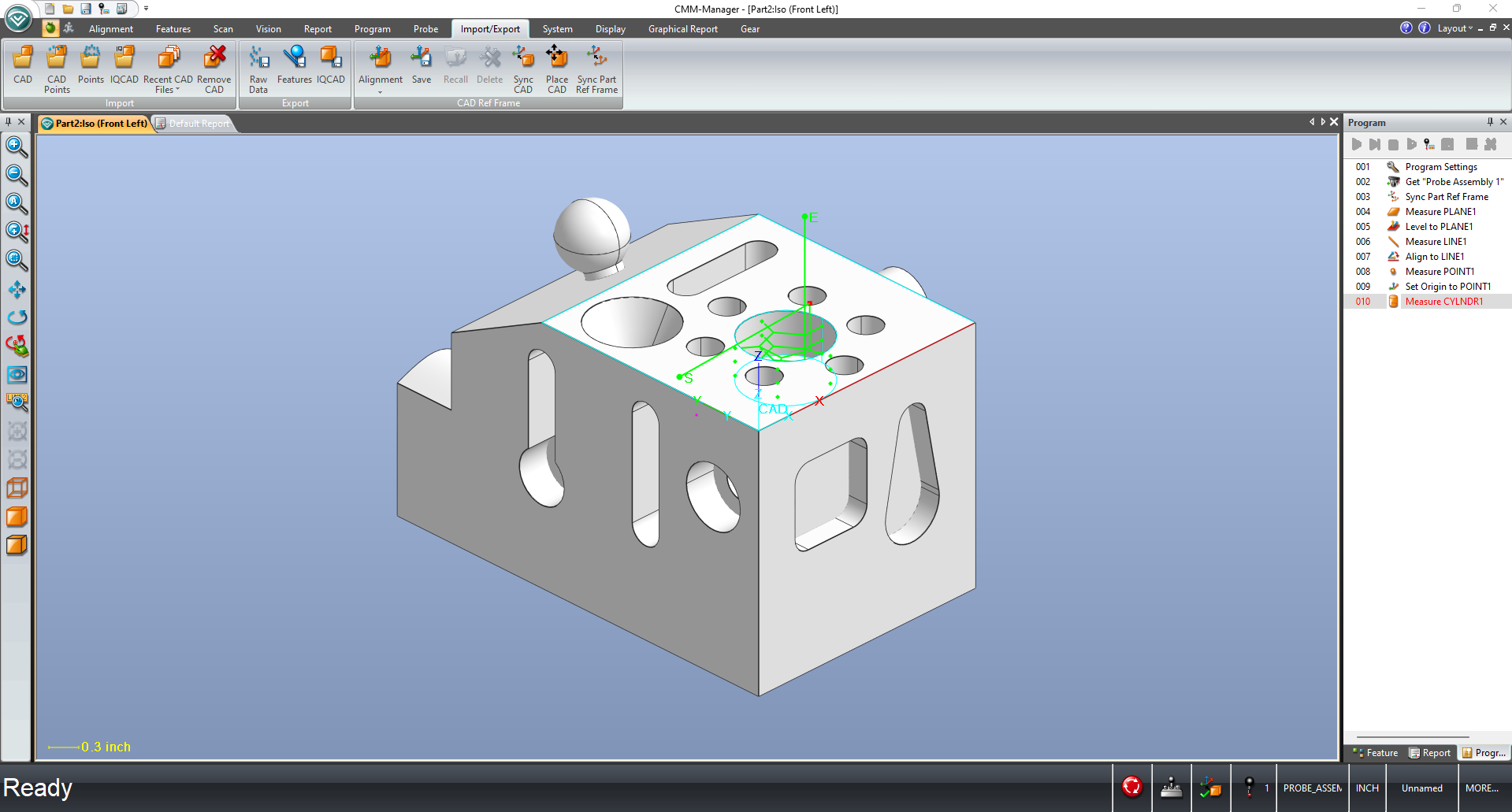This screenshot has height=812, width=1512.
Task: Select Export Raw Data icon
Action: tap(258, 69)
